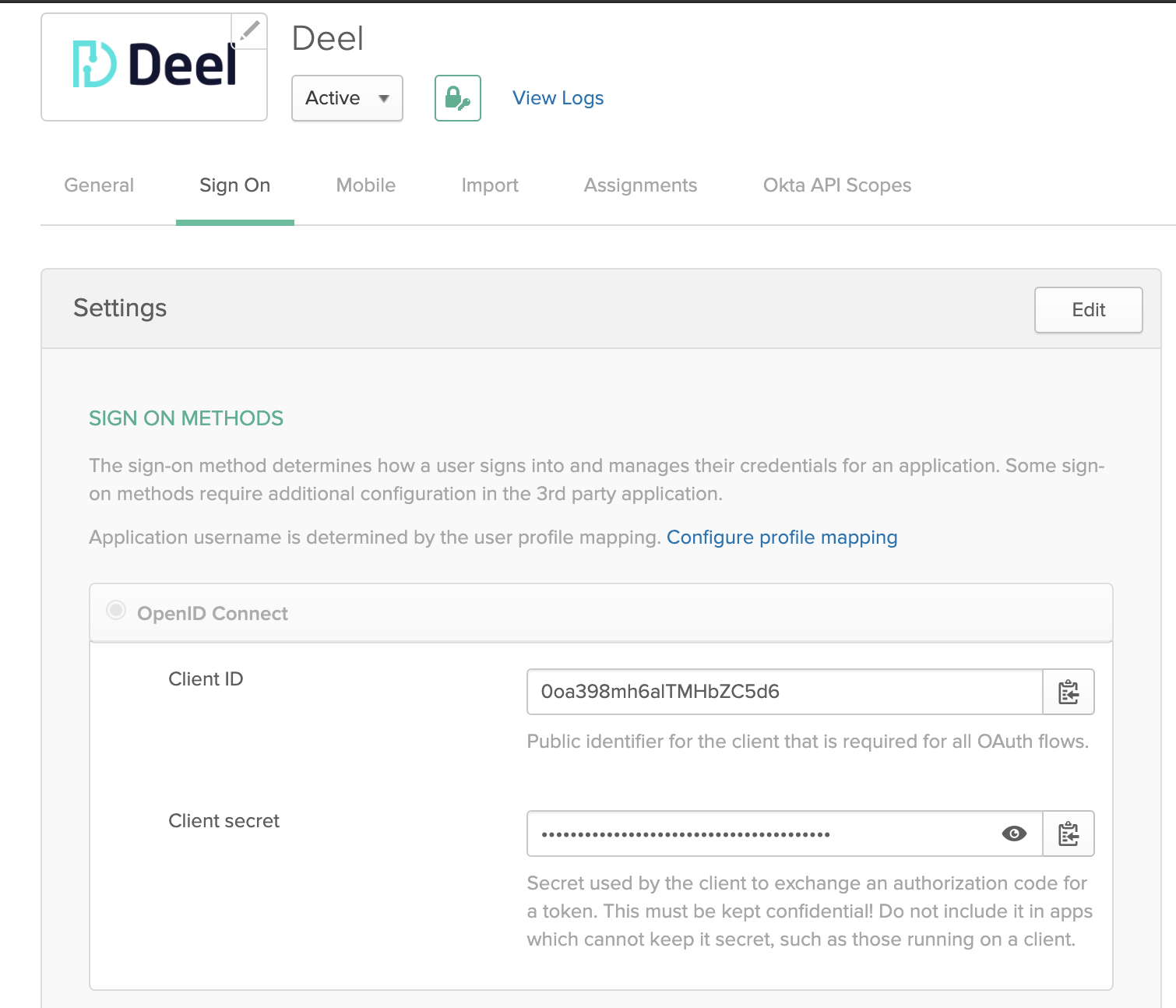Copy Client secret to clipboard

pyautogui.click(x=1069, y=834)
